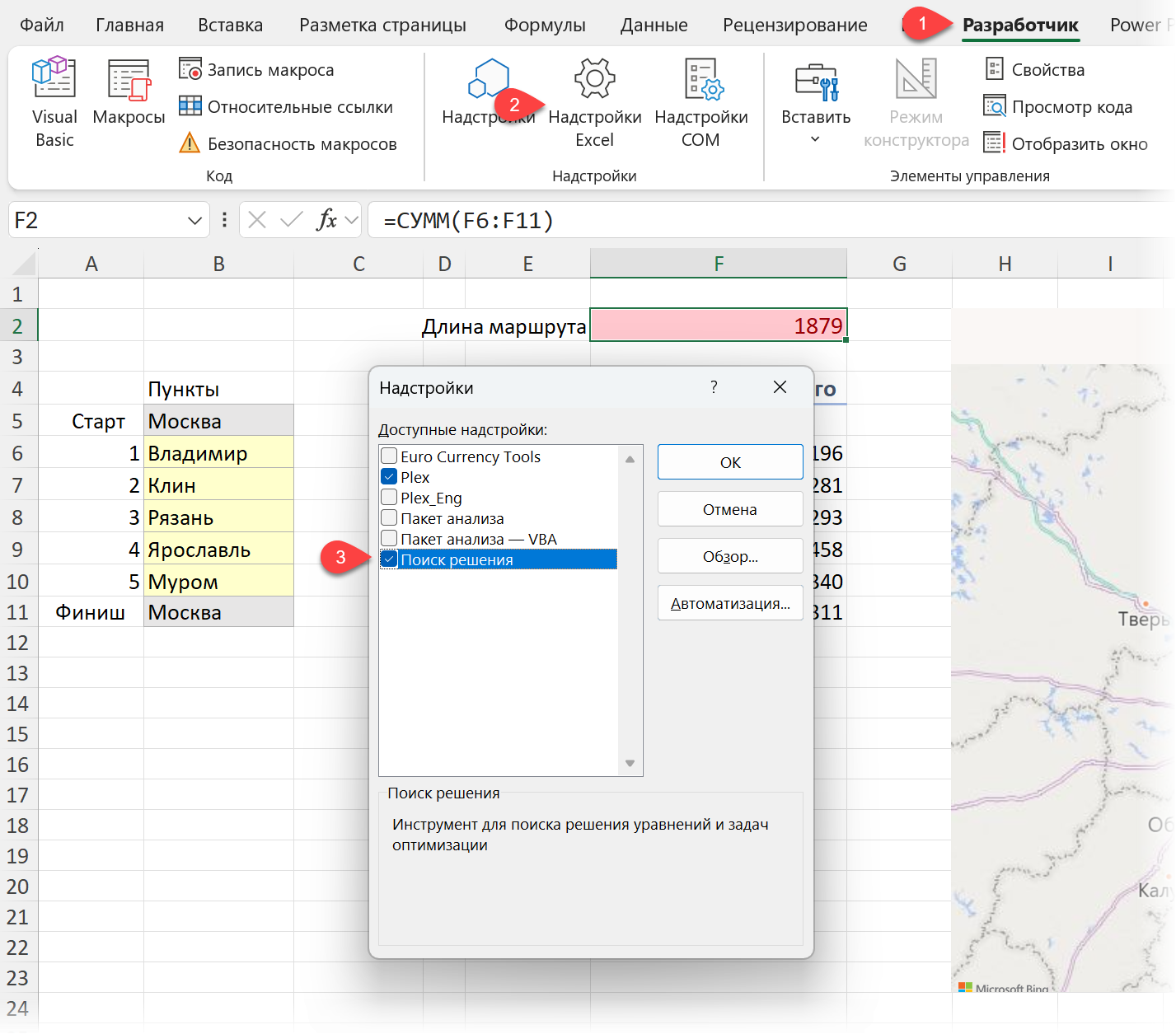Viewport: 1176px width, 1034px height.
Task: Enable Euro Currency Tools checkbox
Action: point(390,456)
